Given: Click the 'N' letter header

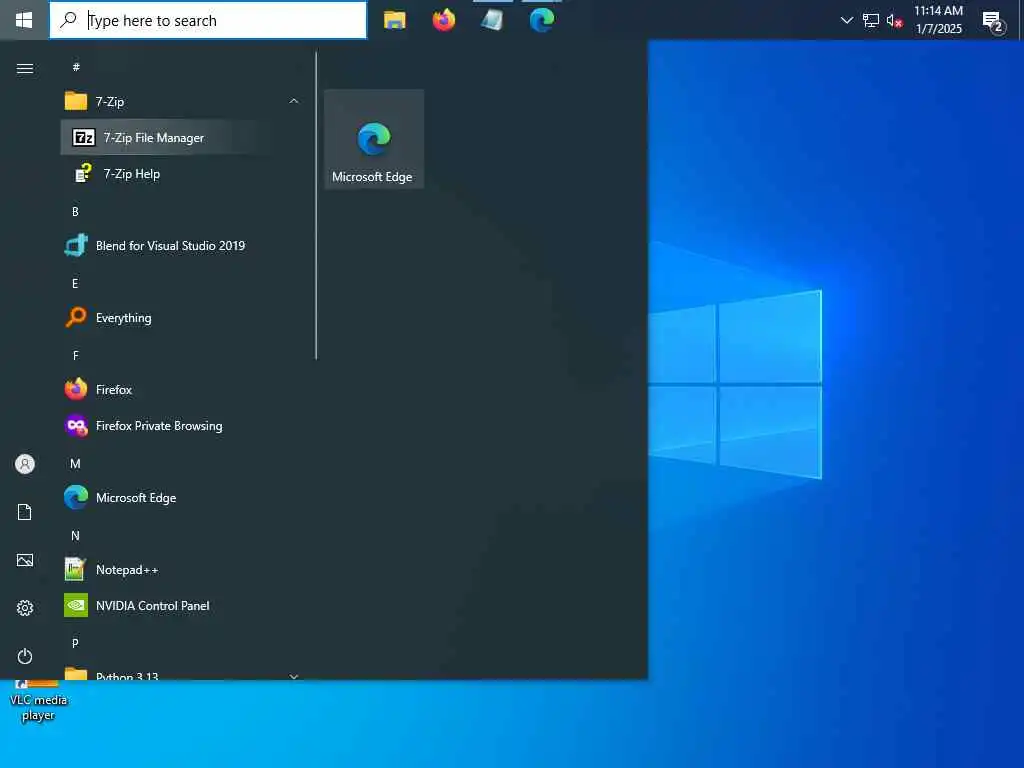Looking at the screenshot, I should 75,536.
